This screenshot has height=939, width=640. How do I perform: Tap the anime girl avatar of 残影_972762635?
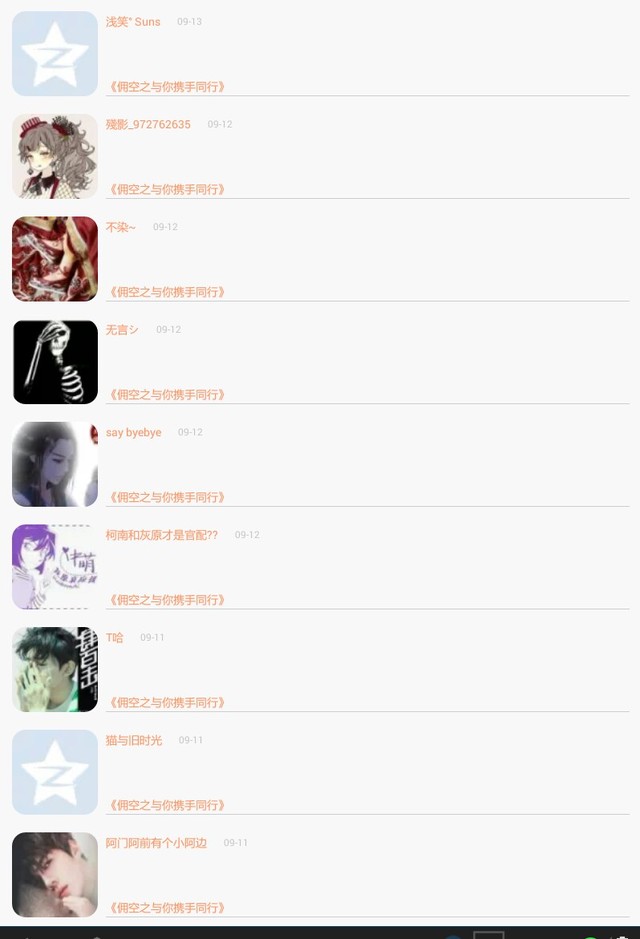(54, 156)
